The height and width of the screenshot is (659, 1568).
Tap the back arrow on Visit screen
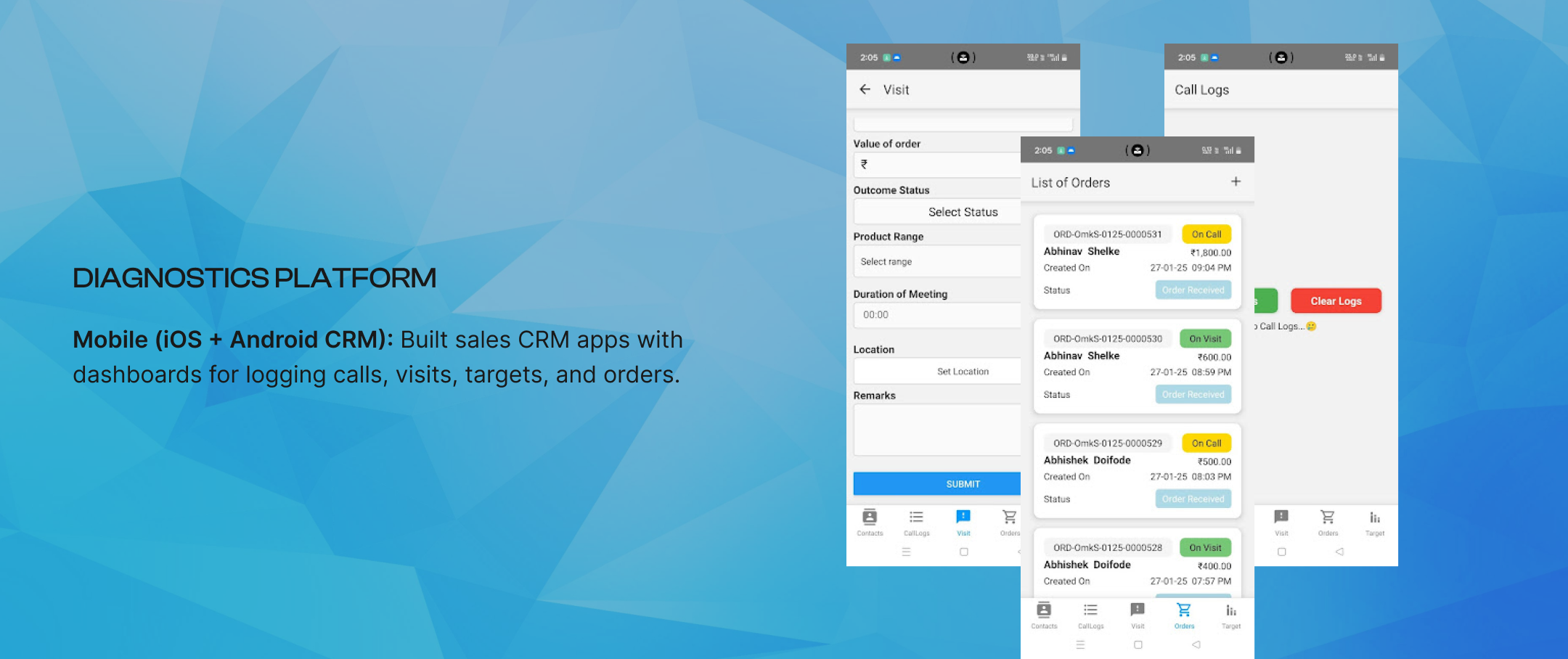point(865,89)
